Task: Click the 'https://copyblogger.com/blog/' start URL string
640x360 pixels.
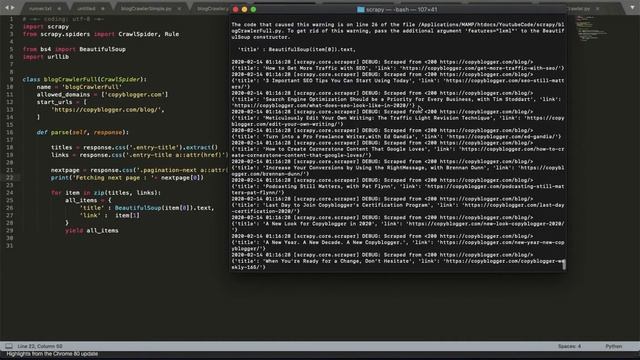Action: pos(107,109)
